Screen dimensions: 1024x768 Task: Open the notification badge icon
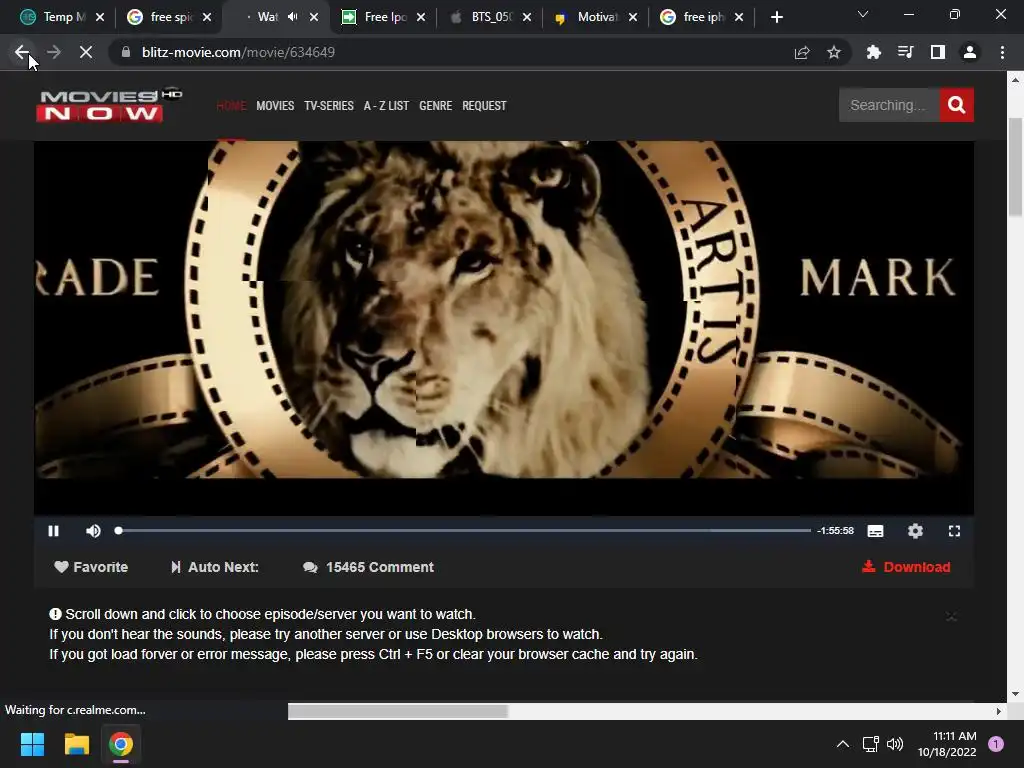point(996,744)
